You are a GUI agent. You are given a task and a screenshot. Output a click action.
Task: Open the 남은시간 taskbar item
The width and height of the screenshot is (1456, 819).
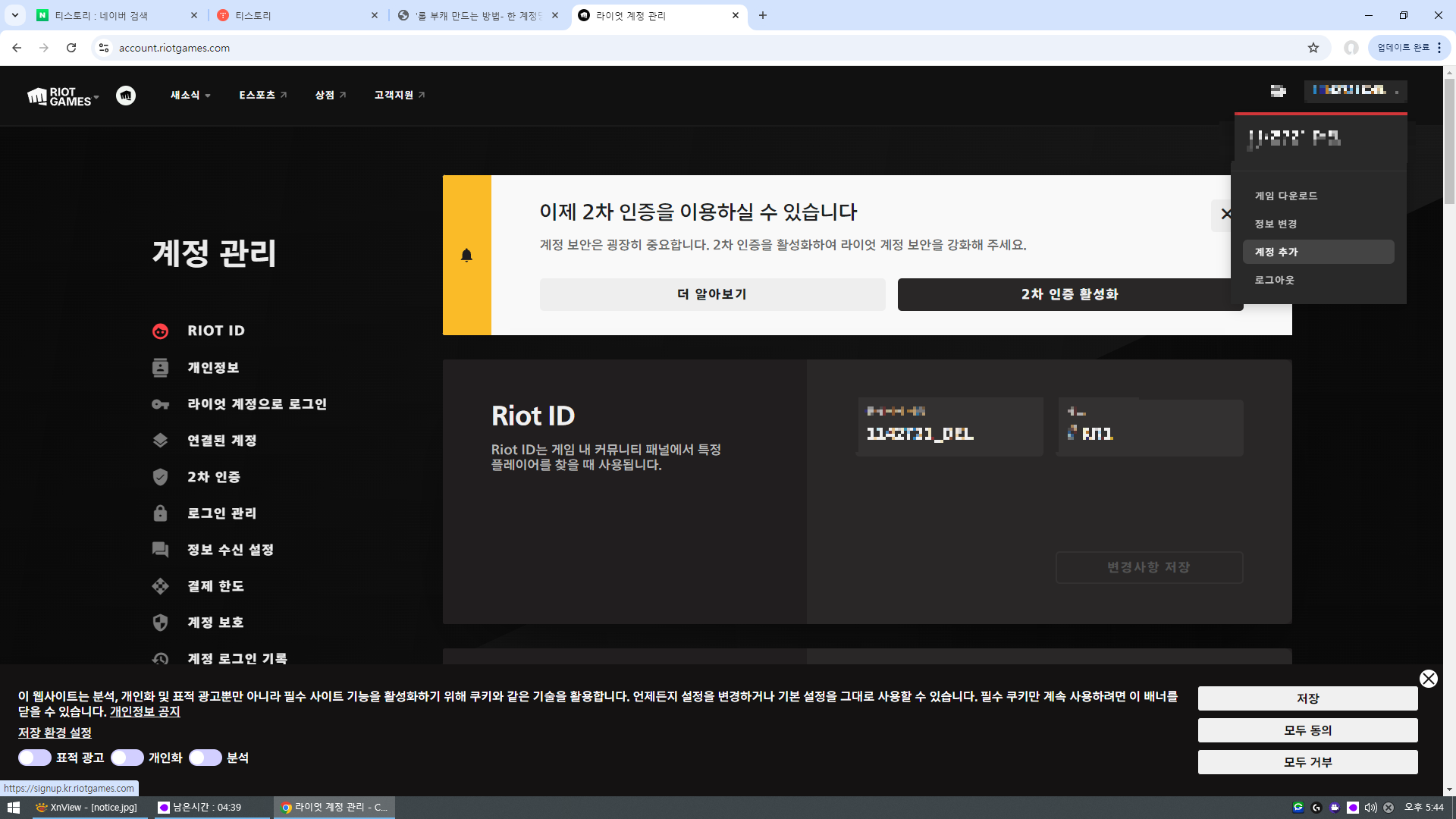point(212,808)
